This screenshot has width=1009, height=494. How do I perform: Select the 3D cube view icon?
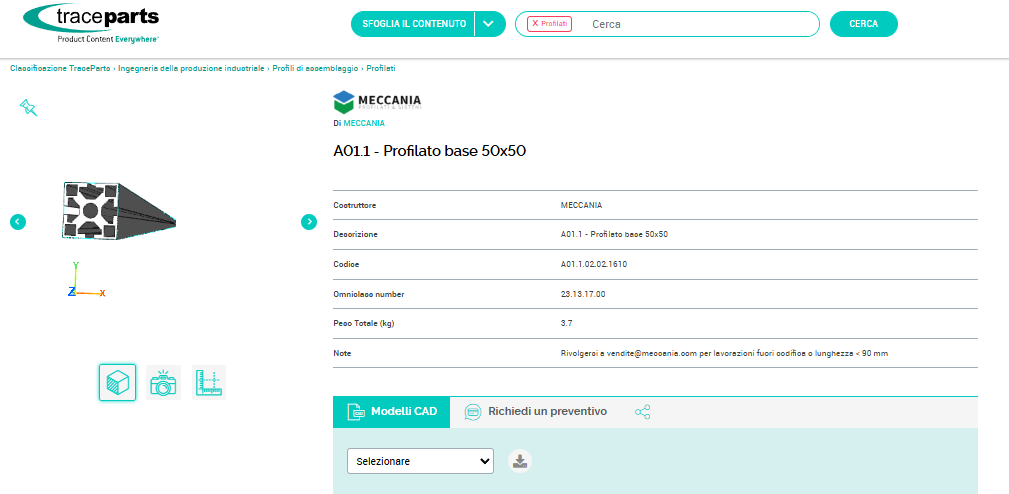[x=117, y=383]
